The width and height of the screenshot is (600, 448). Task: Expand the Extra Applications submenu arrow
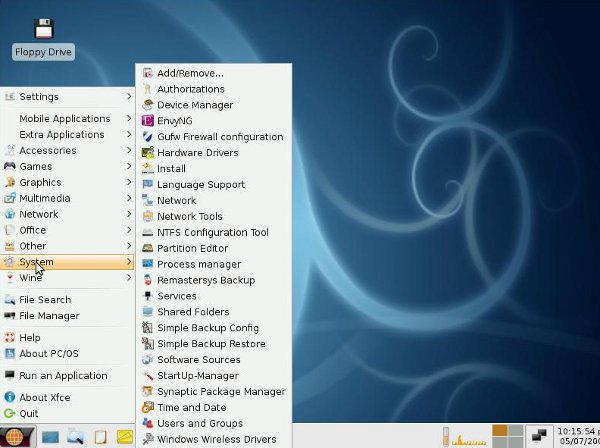pyautogui.click(x=129, y=134)
